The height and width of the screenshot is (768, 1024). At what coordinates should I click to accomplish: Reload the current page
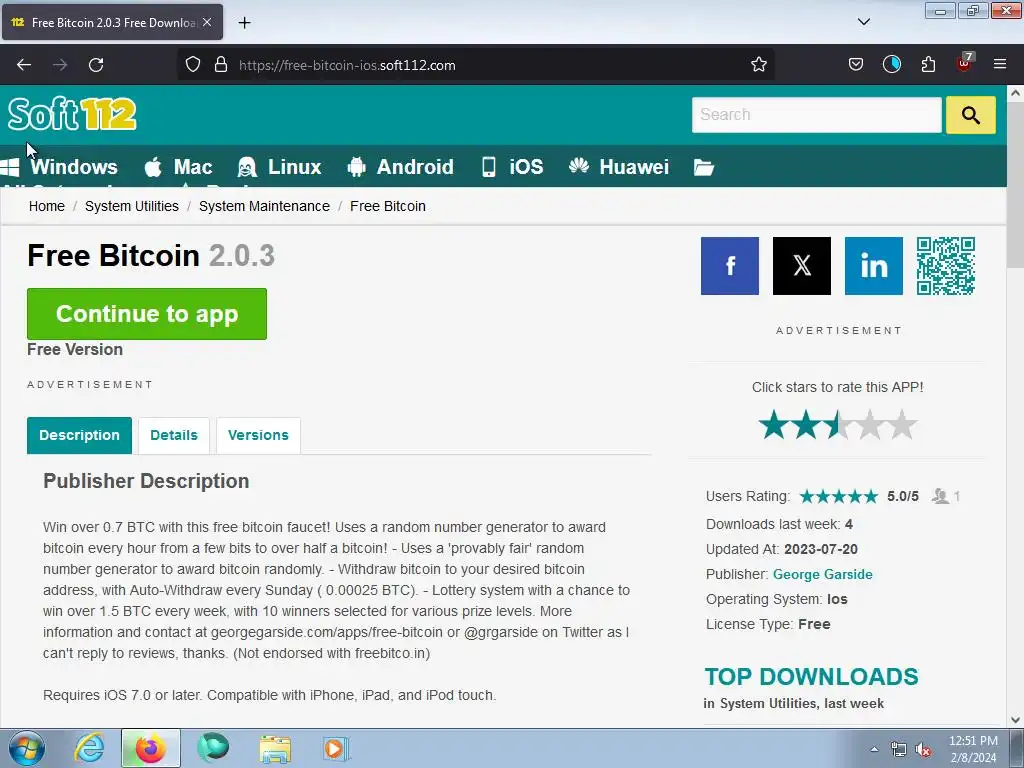coord(96,65)
